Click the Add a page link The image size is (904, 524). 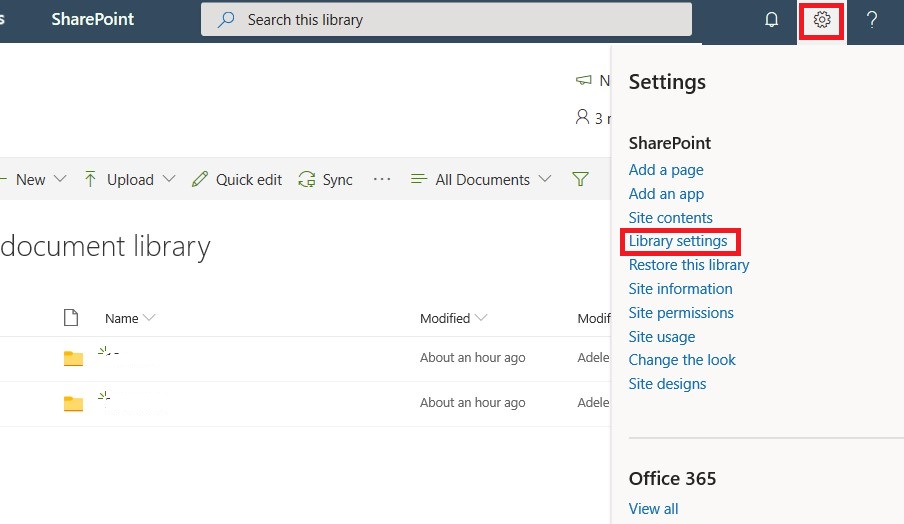666,170
